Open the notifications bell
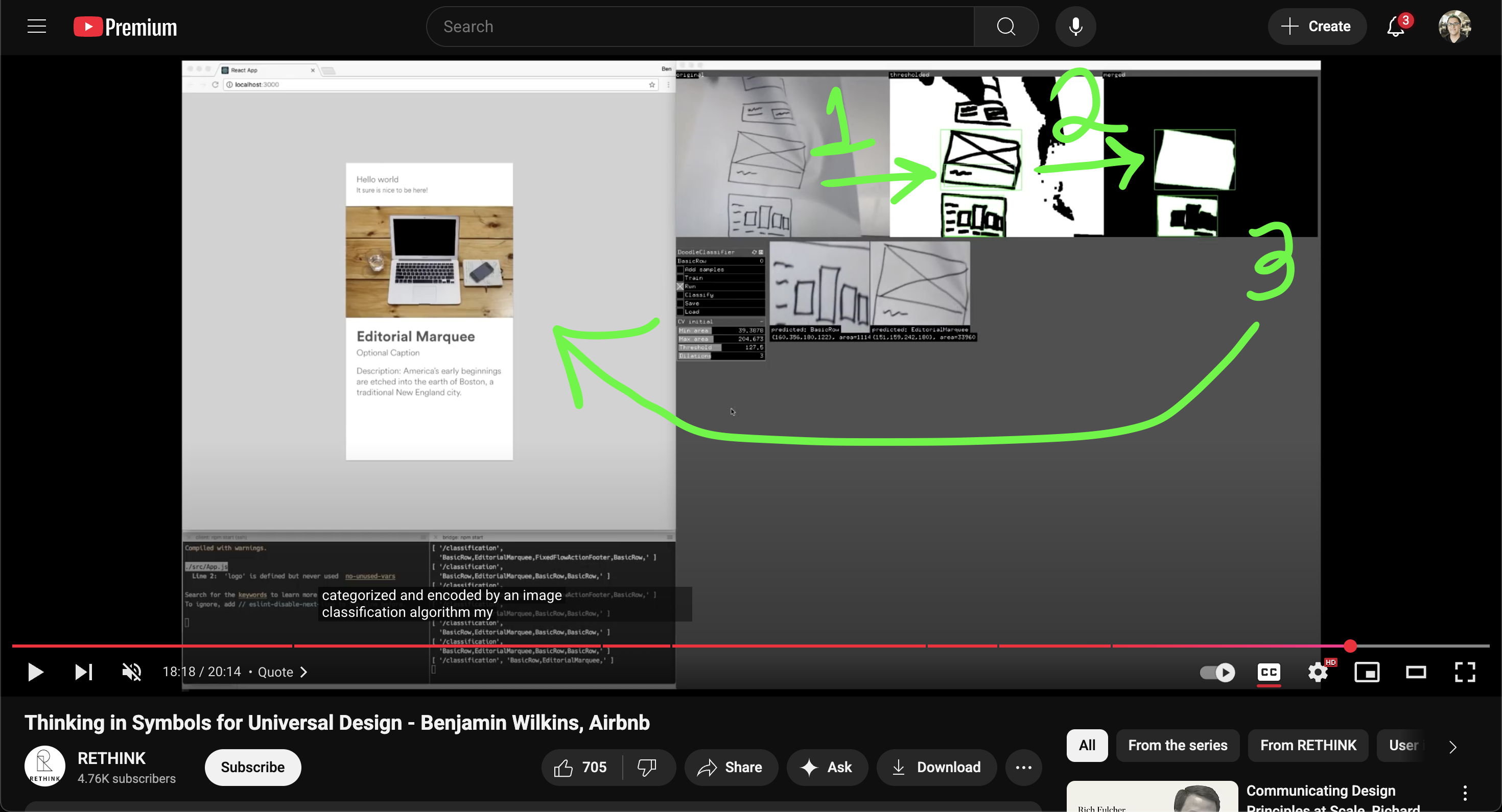1502x812 pixels. click(1396, 26)
